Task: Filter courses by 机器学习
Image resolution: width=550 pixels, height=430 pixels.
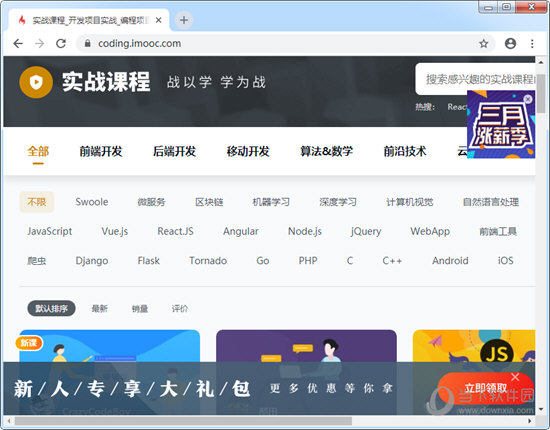Action: (x=271, y=202)
